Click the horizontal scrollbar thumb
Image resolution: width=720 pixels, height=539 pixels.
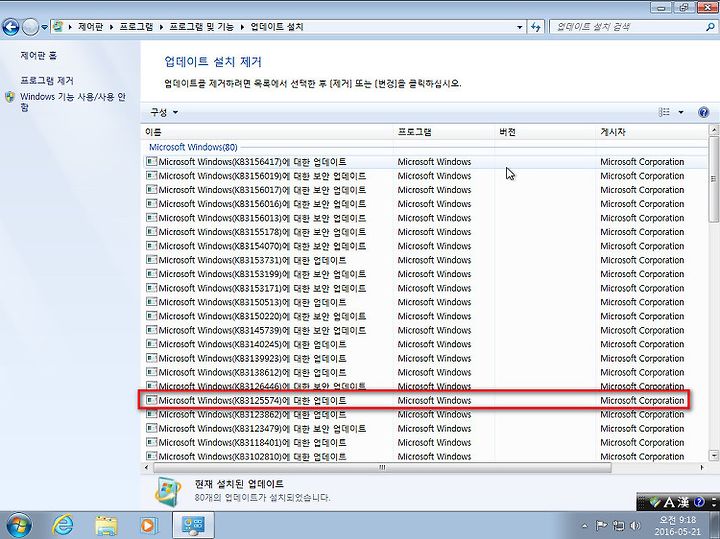pyautogui.click(x=382, y=468)
